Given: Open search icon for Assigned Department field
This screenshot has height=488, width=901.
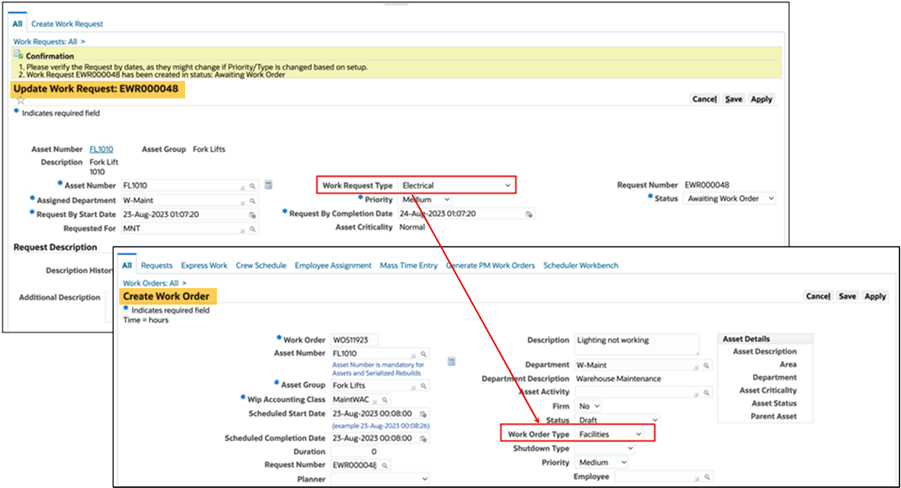Looking at the screenshot, I should point(252,201).
